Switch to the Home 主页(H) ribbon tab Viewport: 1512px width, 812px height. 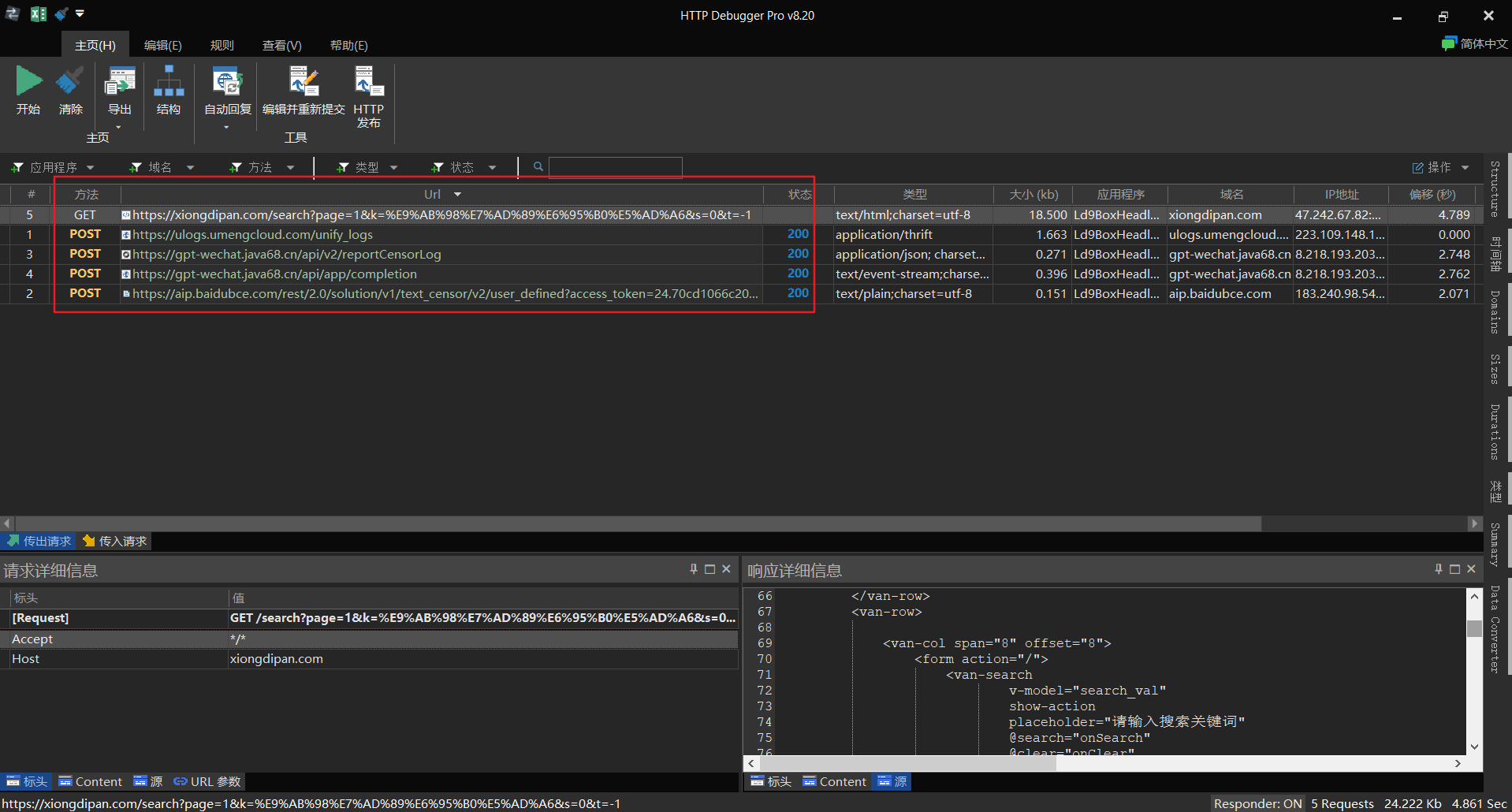(x=95, y=45)
